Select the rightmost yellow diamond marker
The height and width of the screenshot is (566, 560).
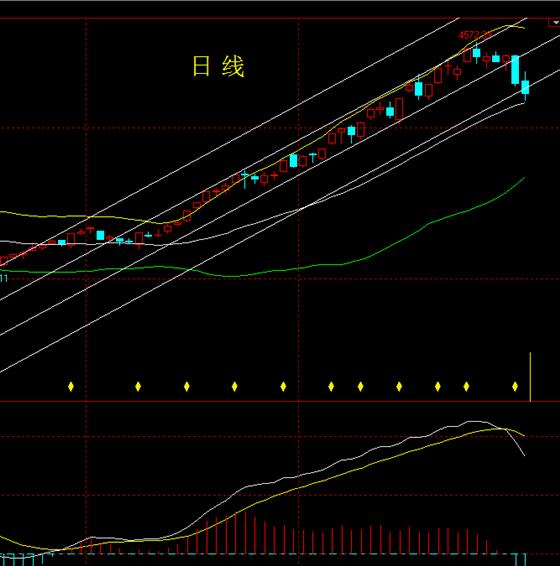[x=515, y=387]
